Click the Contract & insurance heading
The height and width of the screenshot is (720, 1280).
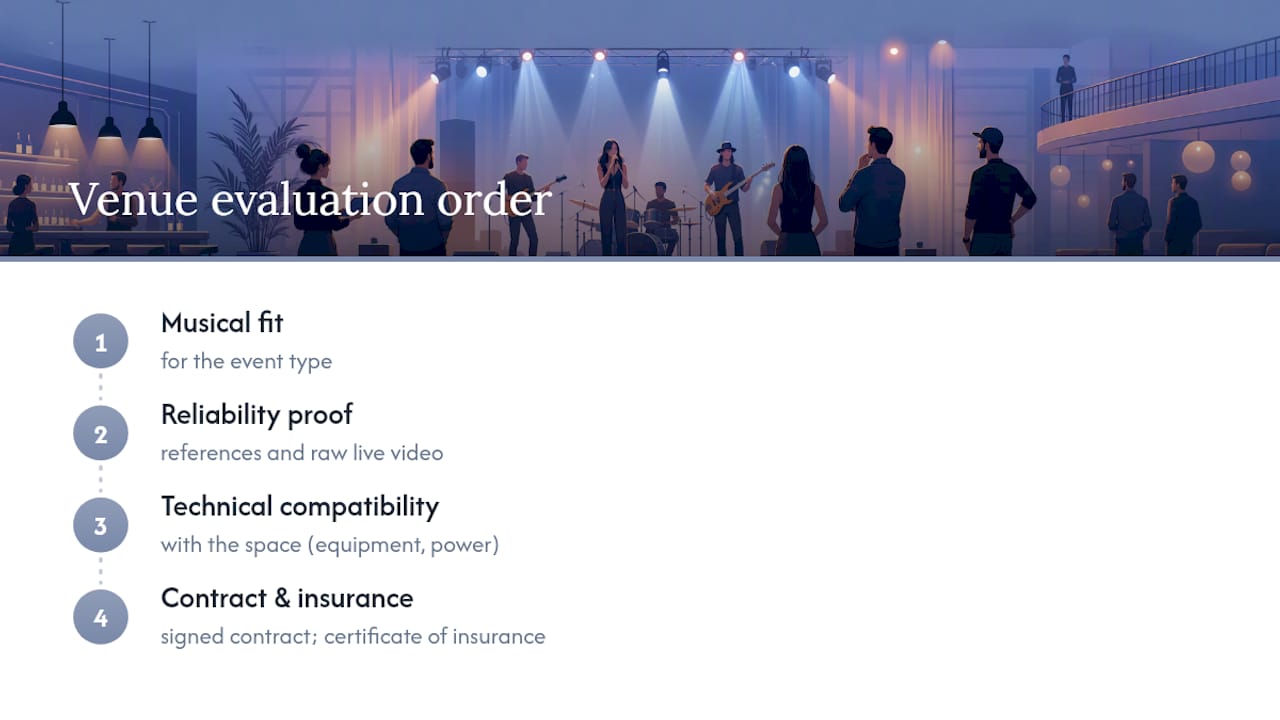(287, 598)
